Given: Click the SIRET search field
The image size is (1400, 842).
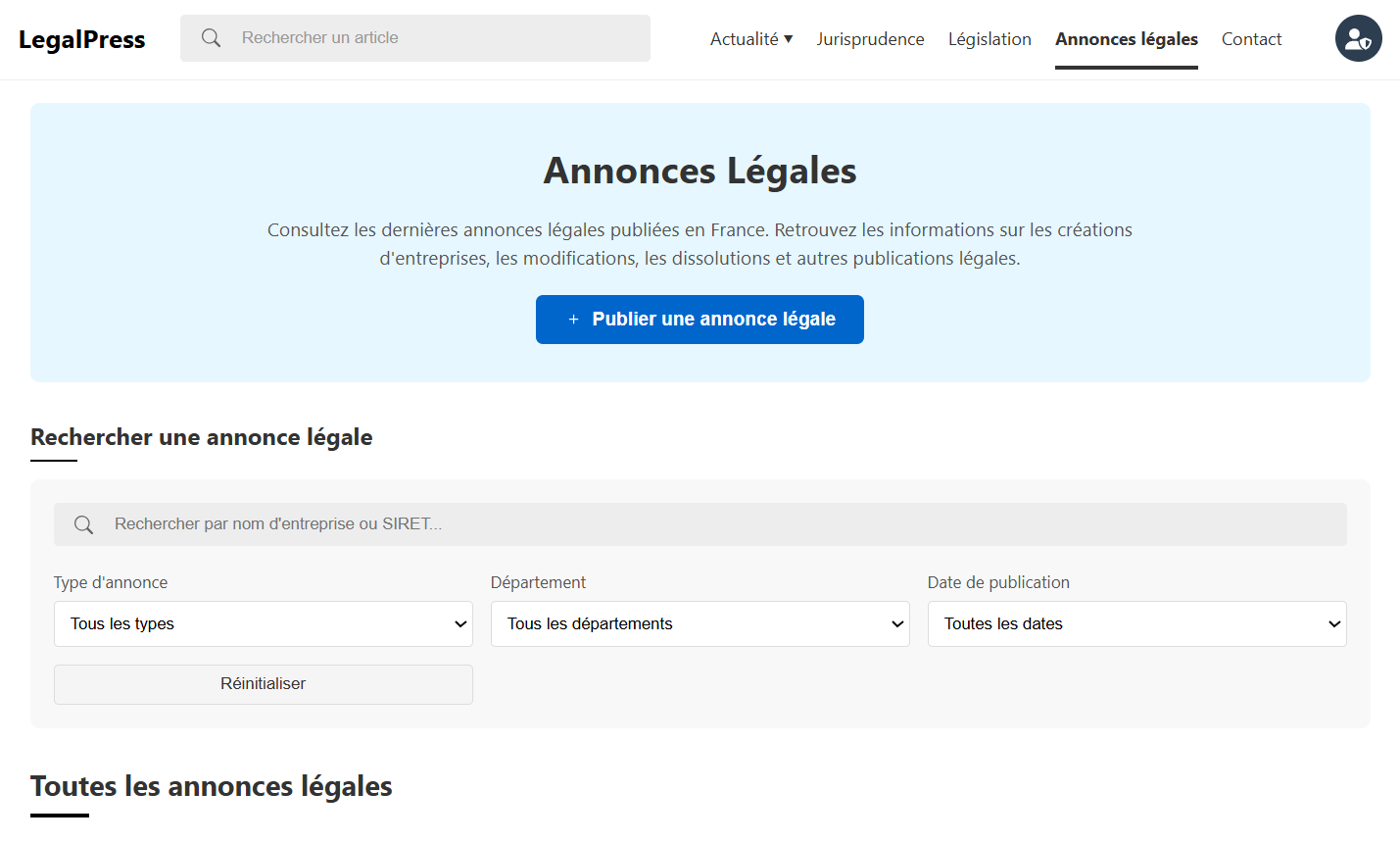Looking at the screenshot, I should [x=700, y=524].
